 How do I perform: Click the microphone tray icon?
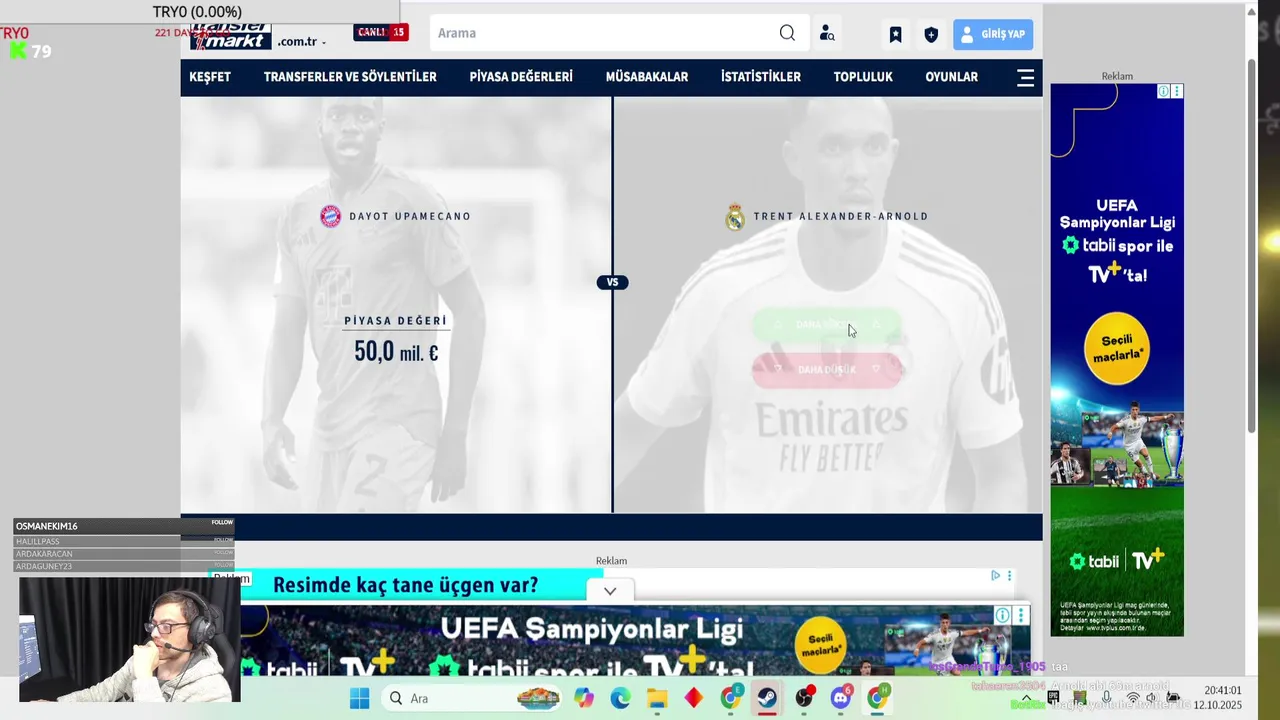(x=1106, y=698)
